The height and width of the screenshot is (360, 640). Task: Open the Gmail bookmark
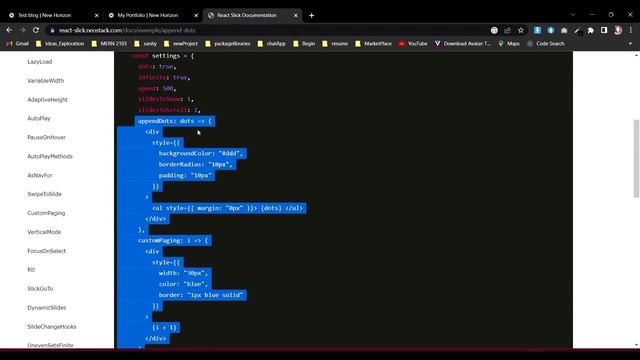(x=18, y=44)
